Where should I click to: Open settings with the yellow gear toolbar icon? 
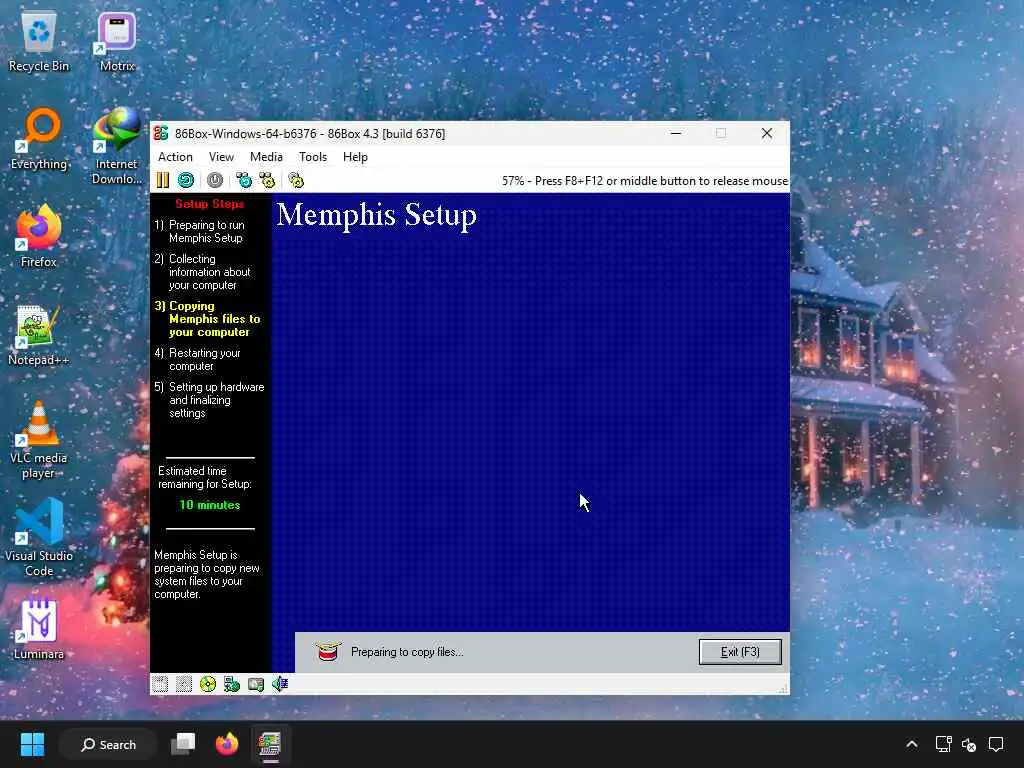coord(296,180)
